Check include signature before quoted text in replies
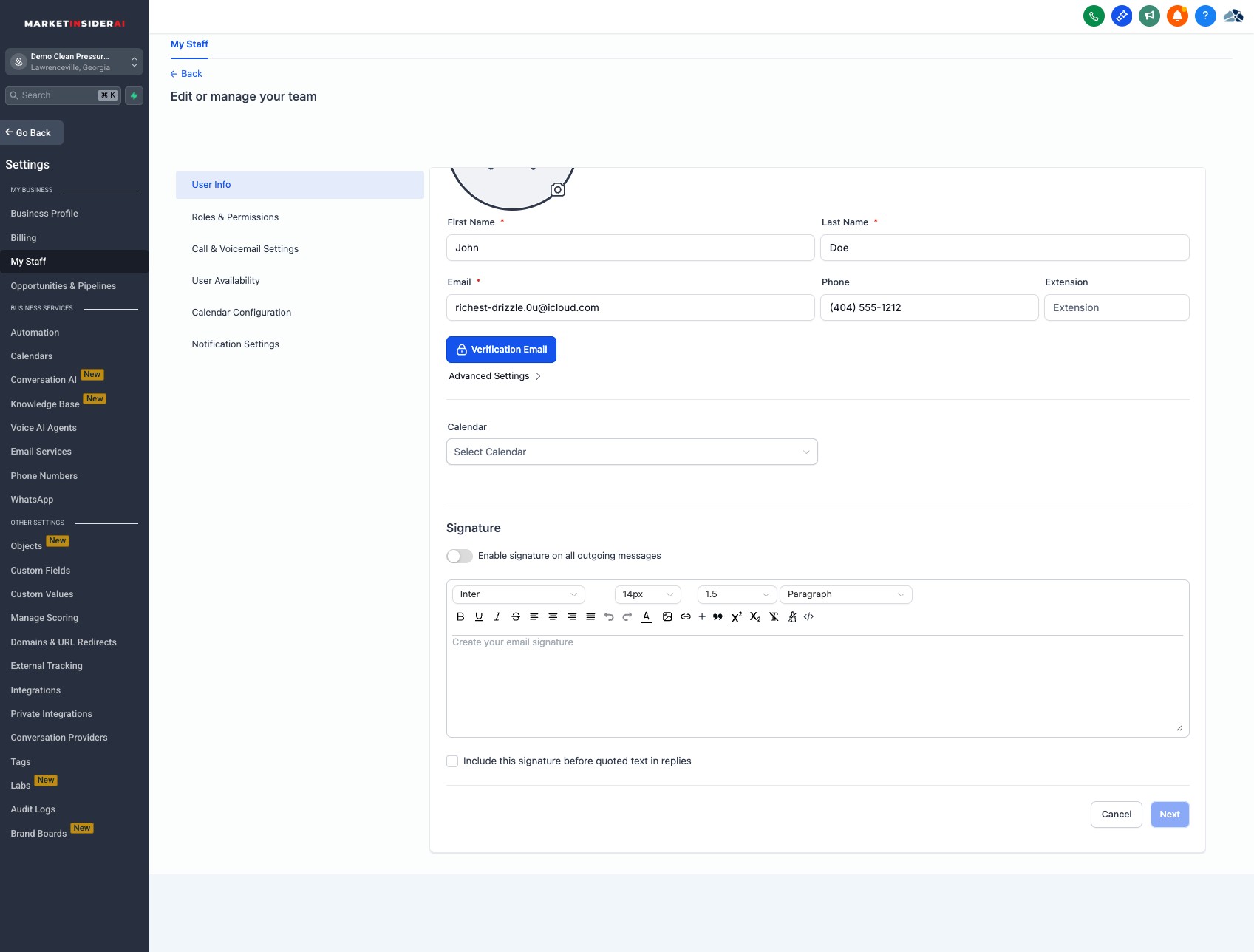Screen dimensions: 1254x952 (451, 761)
